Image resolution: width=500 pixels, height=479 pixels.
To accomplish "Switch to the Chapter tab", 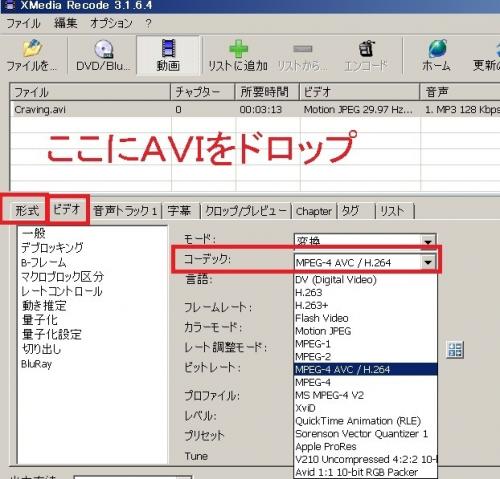I will 314,211.
